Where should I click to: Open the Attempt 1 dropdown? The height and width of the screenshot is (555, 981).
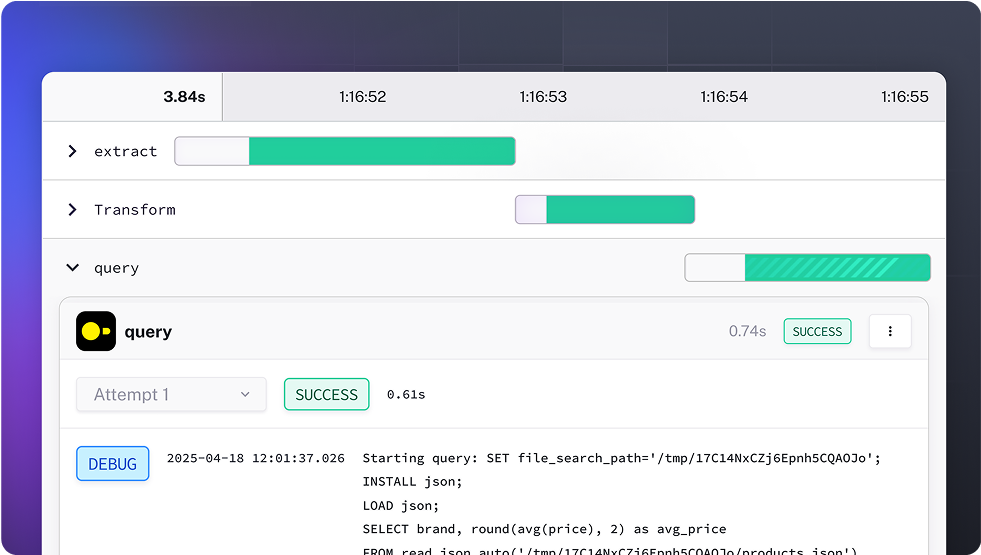(x=171, y=395)
